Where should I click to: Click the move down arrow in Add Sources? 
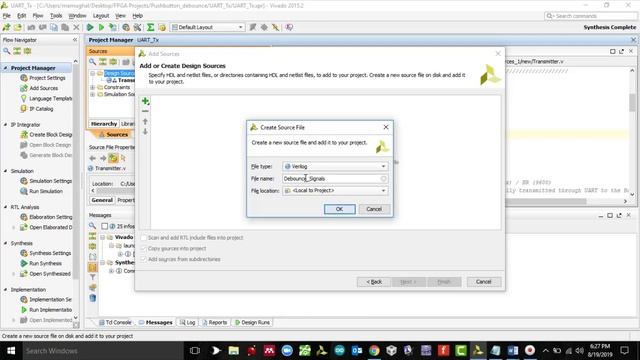click(x=145, y=131)
